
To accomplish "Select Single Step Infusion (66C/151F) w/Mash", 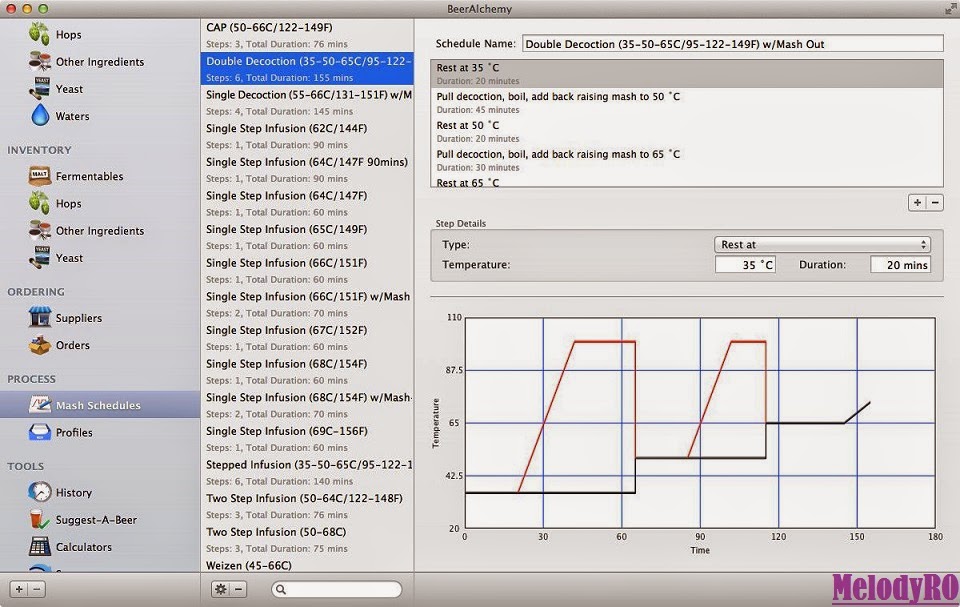I will (307, 304).
